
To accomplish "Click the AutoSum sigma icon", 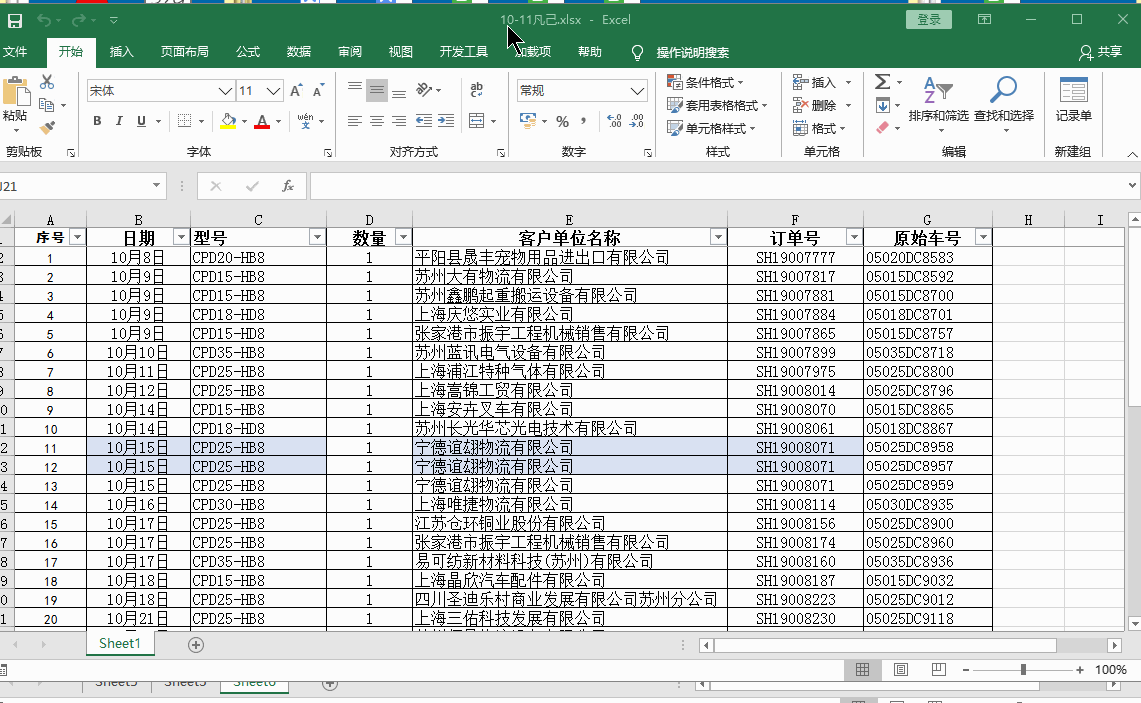I will coord(882,82).
